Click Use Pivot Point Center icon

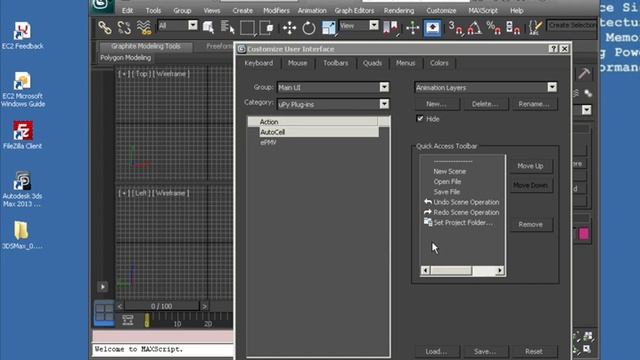click(x=390, y=28)
